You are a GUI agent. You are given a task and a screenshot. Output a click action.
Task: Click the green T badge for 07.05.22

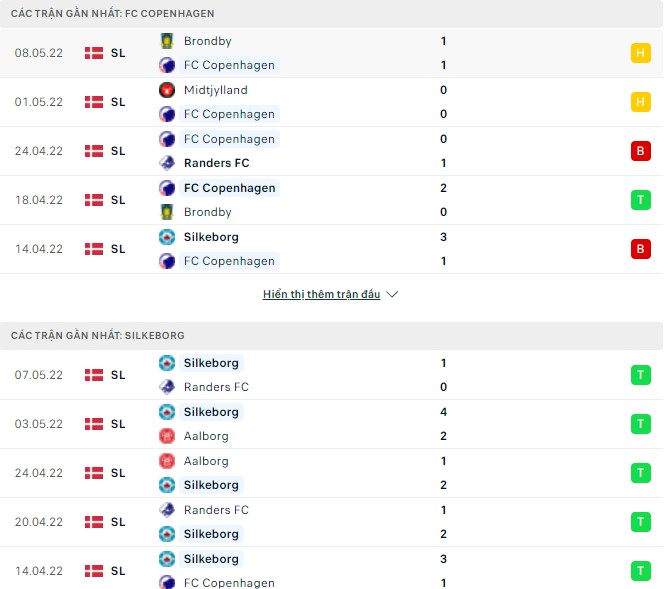click(x=640, y=375)
